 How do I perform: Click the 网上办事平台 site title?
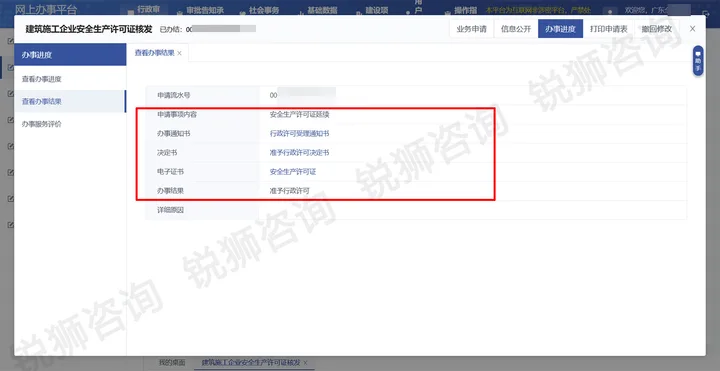[46, 9]
